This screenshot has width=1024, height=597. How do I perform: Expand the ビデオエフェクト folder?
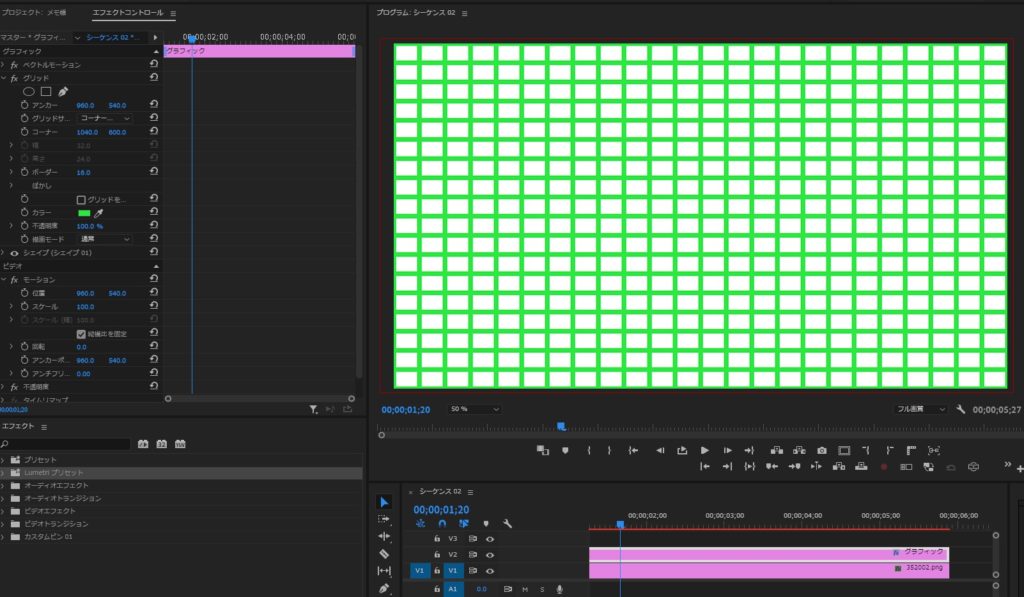click(x=3, y=511)
